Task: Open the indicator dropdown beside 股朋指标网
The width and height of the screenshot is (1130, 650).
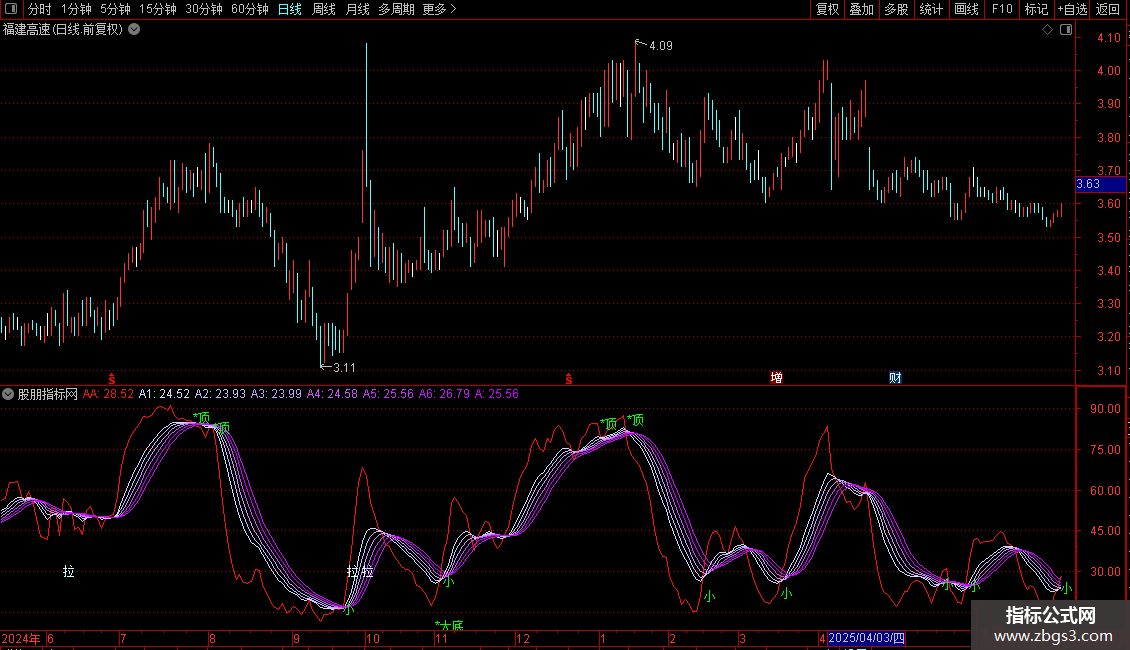Action: 8,394
